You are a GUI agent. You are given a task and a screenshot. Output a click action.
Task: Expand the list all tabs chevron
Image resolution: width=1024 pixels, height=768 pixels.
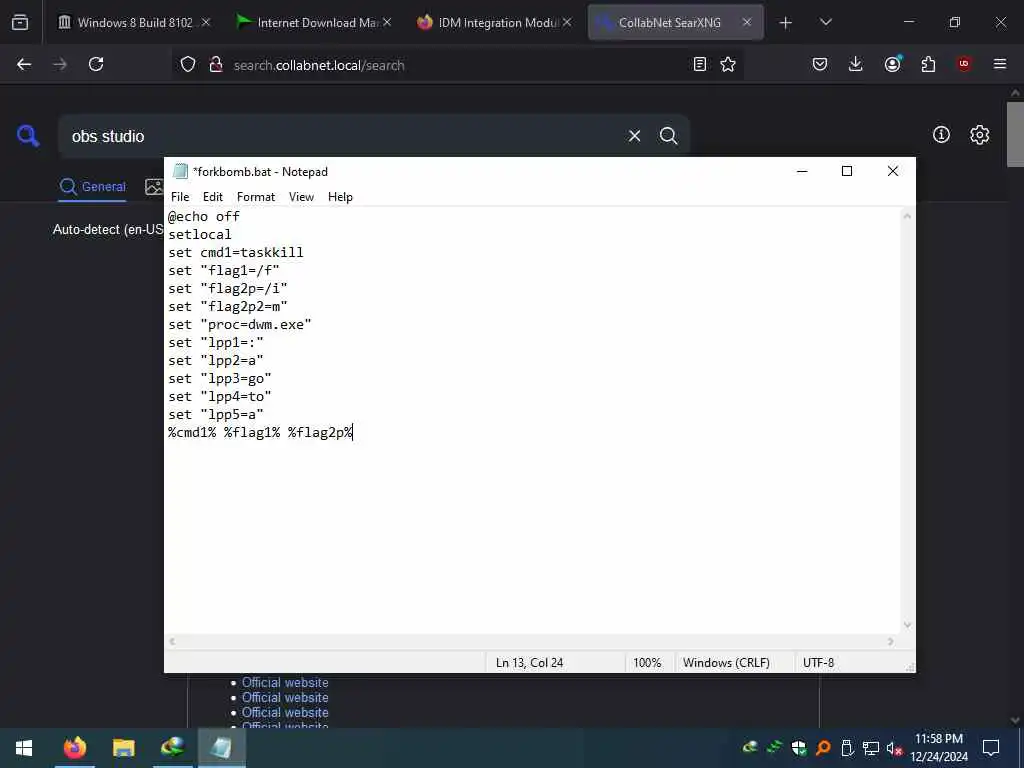[825, 22]
